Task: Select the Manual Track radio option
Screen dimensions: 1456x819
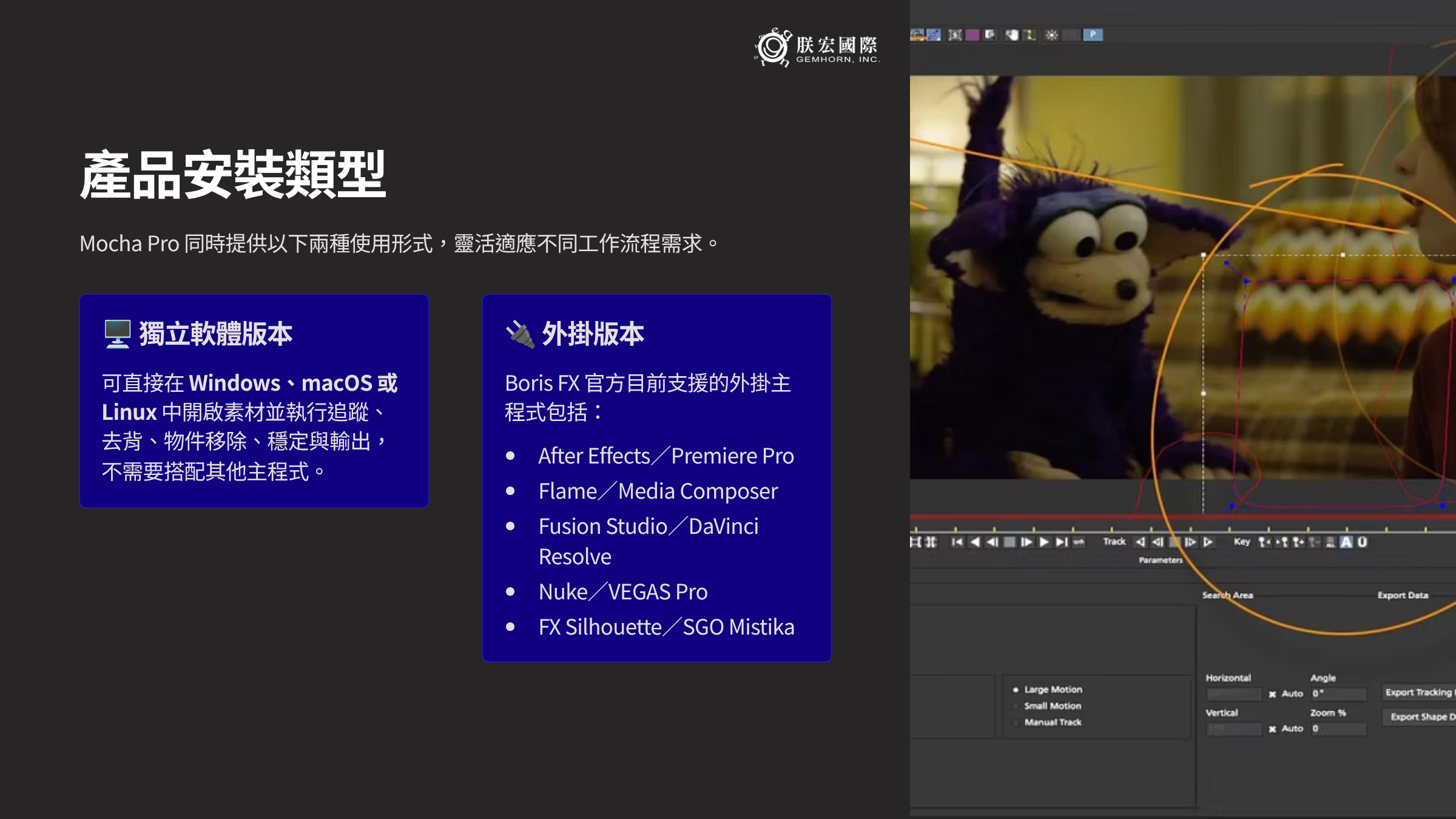Action: pos(1048,723)
